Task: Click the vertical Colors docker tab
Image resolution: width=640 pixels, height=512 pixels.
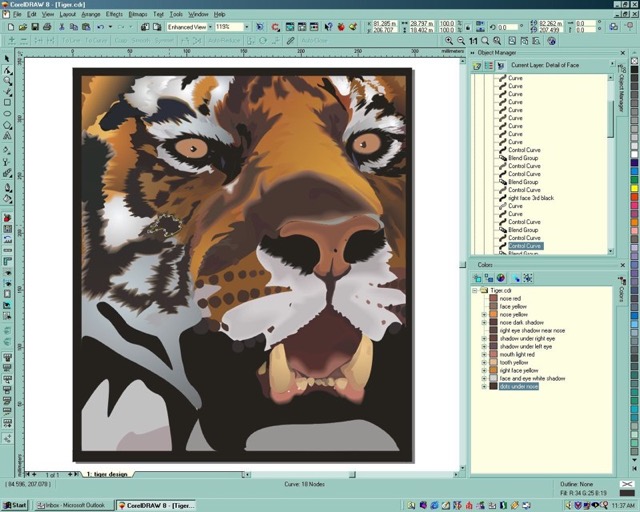Action: pos(622,290)
